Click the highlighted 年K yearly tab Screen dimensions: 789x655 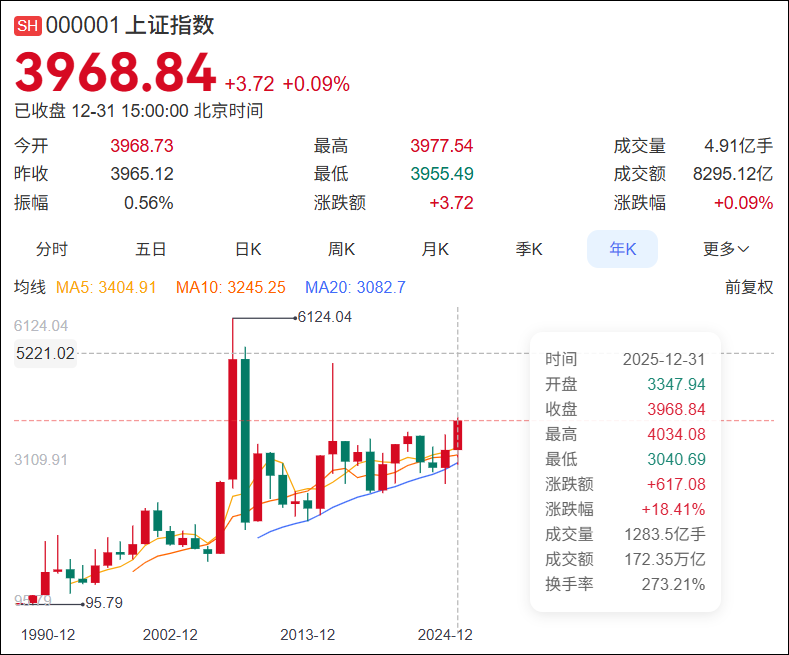point(622,249)
